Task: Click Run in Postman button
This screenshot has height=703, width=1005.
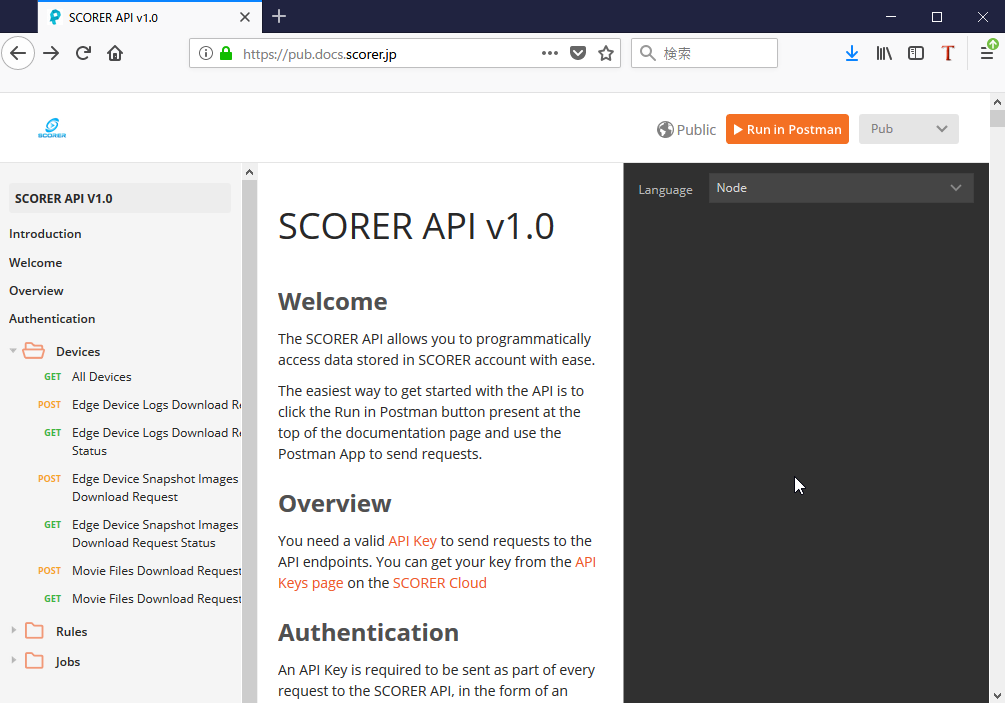Action: pos(787,129)
